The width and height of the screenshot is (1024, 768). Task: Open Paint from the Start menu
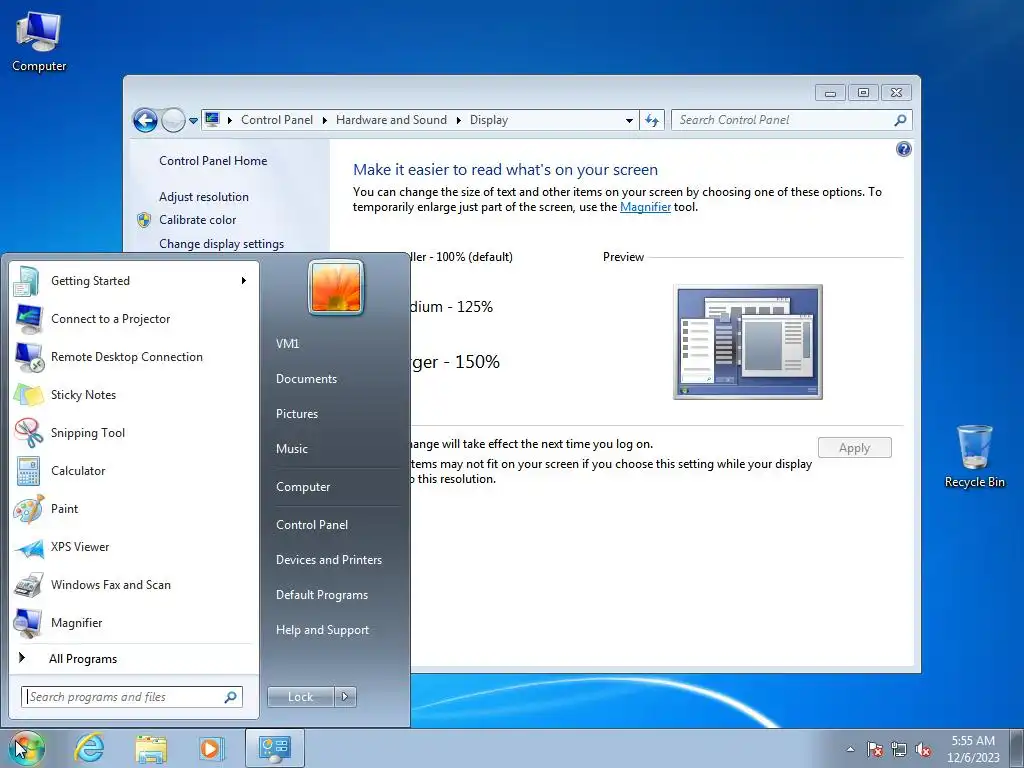[x=134, y=509]
